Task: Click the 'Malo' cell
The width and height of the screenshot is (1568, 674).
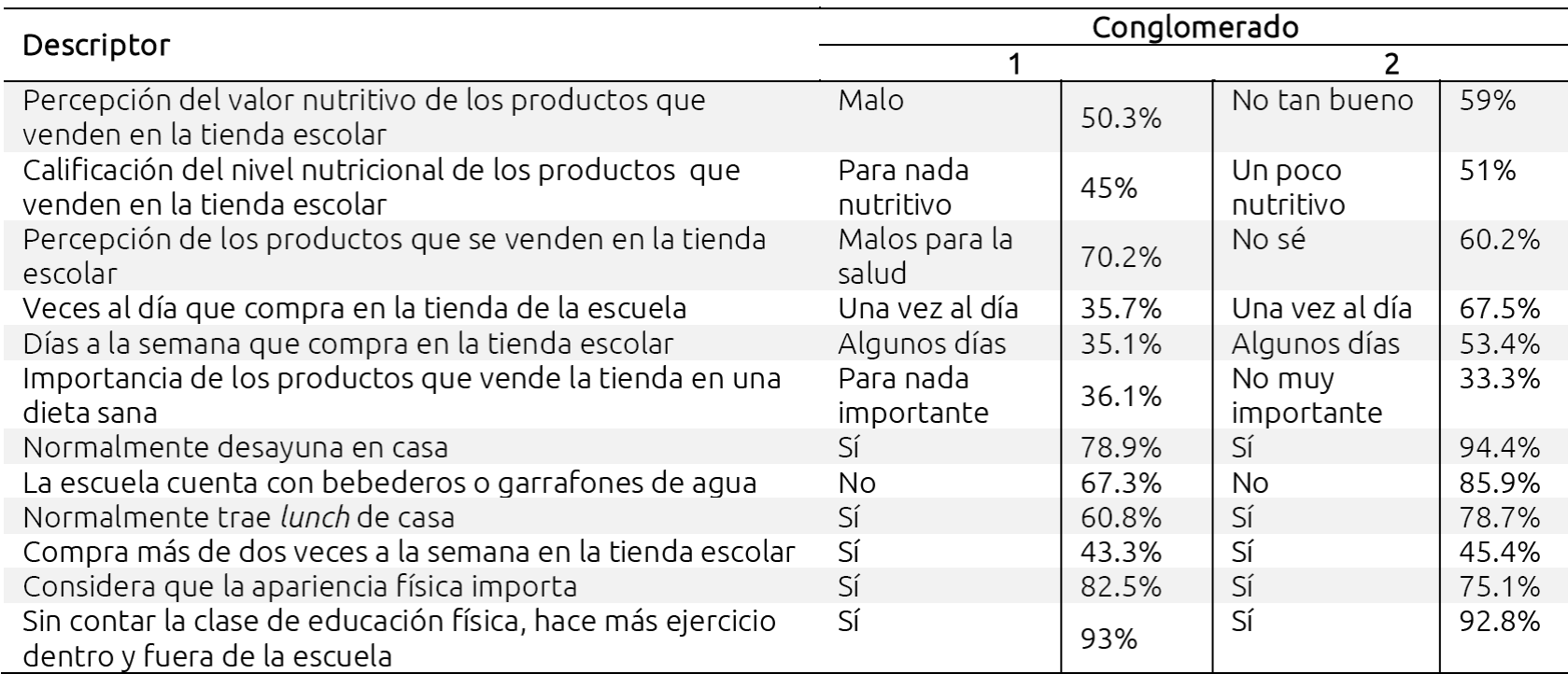Action: click(871, 100)
